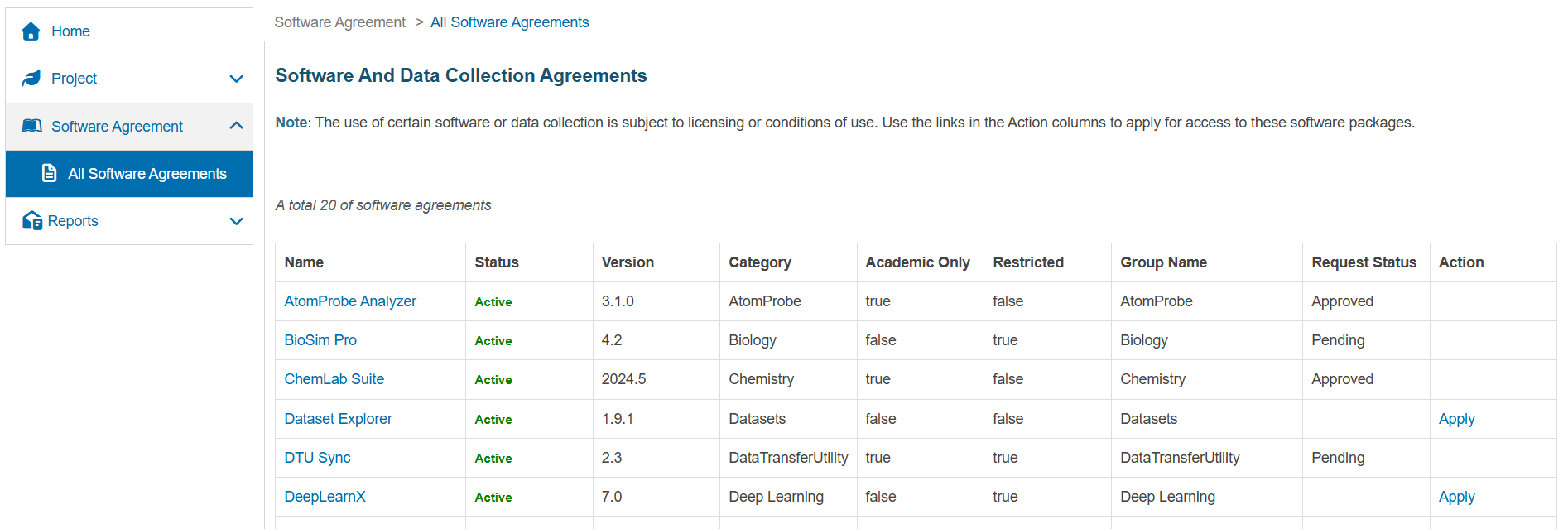Select All Software Agreements sidebar item
This screenshot has width=1568, height=529.
pyautogui.click(x=147, y=174)
